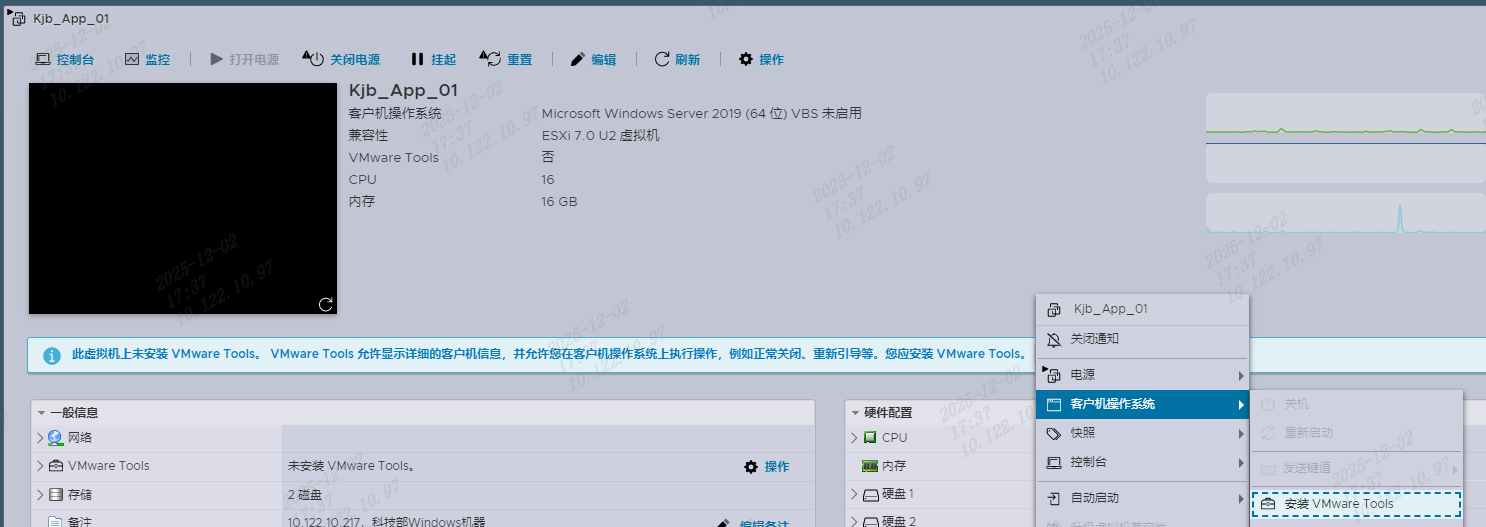The width and height of the screenshot is (1486, 527).
Task: Expand the CPU hardware row
Action: coord(855,438)
